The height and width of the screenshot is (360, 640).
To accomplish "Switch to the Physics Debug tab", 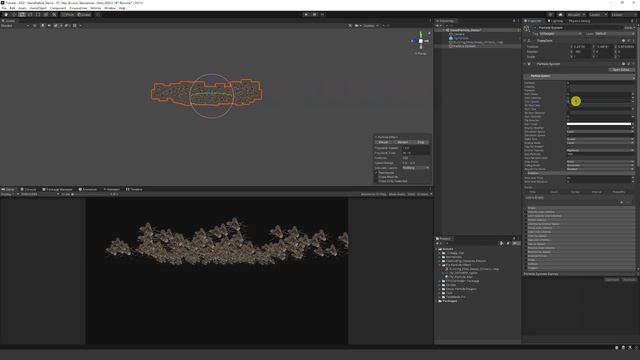I will tap(579, 21).
